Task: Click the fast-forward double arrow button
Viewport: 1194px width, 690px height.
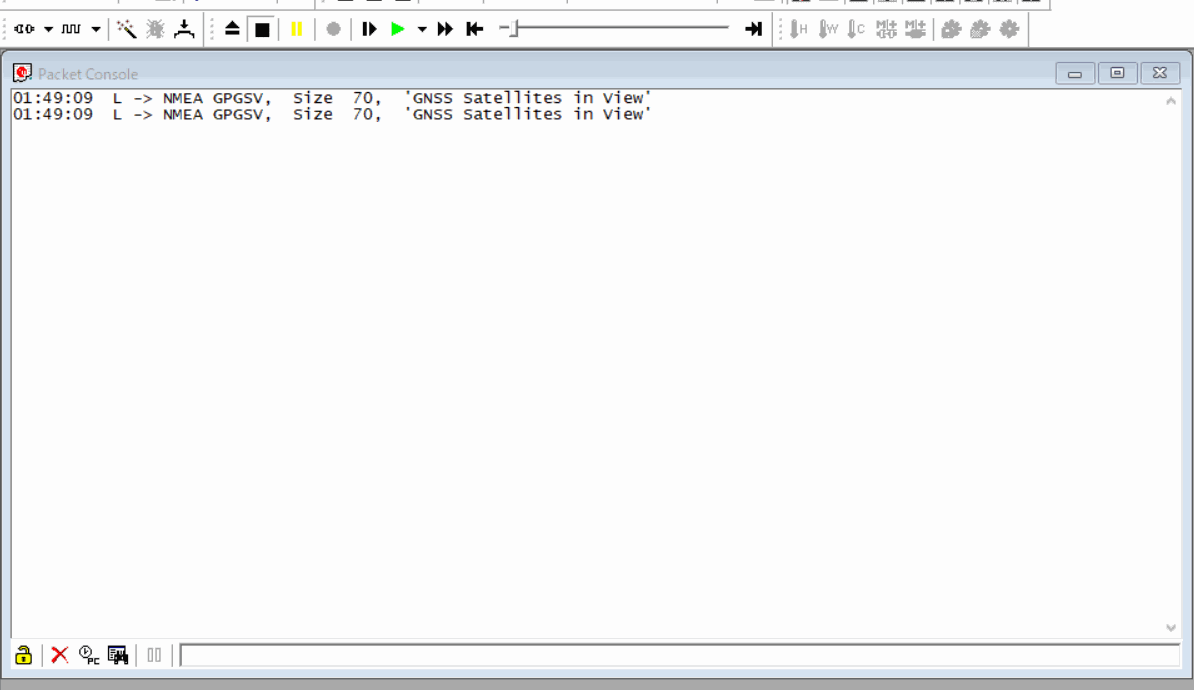Action: tap(446, 29)
